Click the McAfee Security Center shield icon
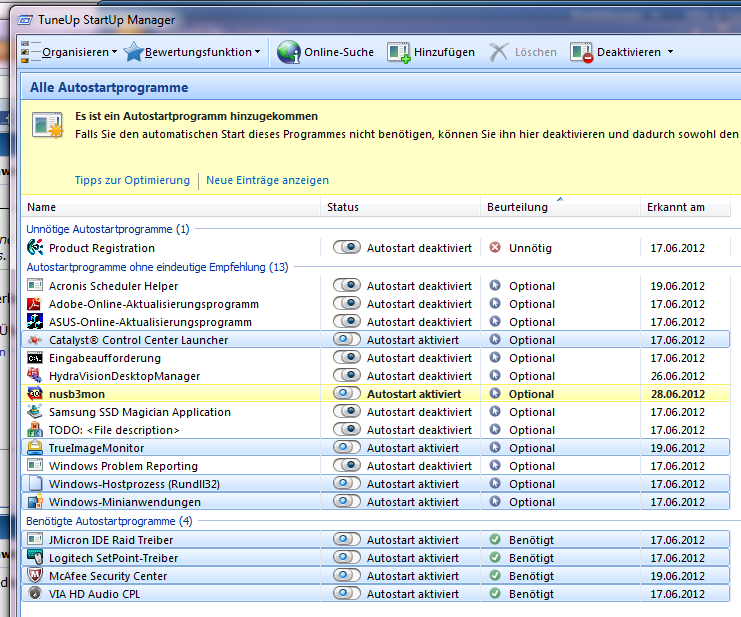This screenshot has width=741, height=617. click(35, 575)
